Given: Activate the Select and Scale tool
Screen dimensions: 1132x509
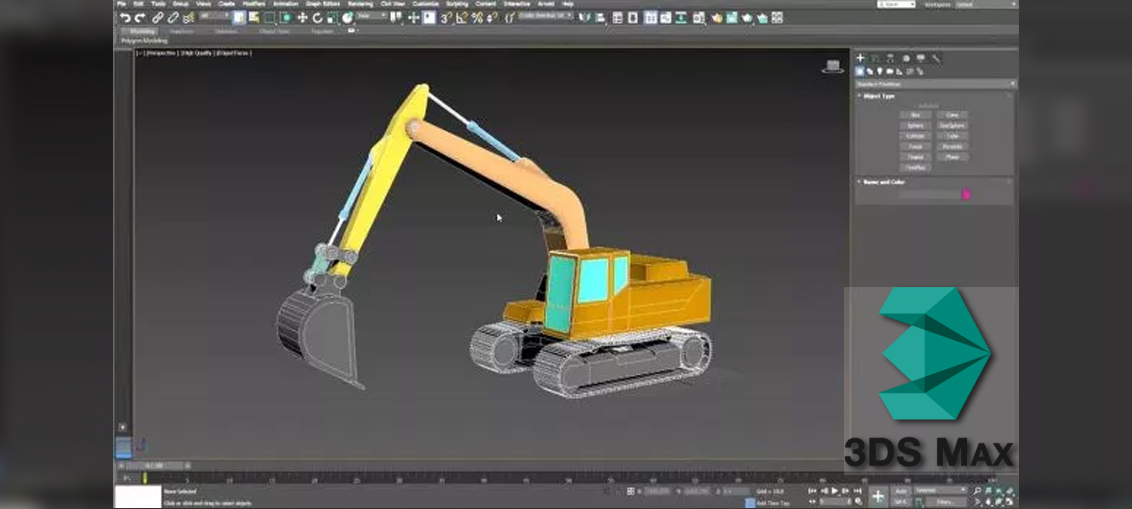Looking at the screenshot, I should [x=331, y=18].
